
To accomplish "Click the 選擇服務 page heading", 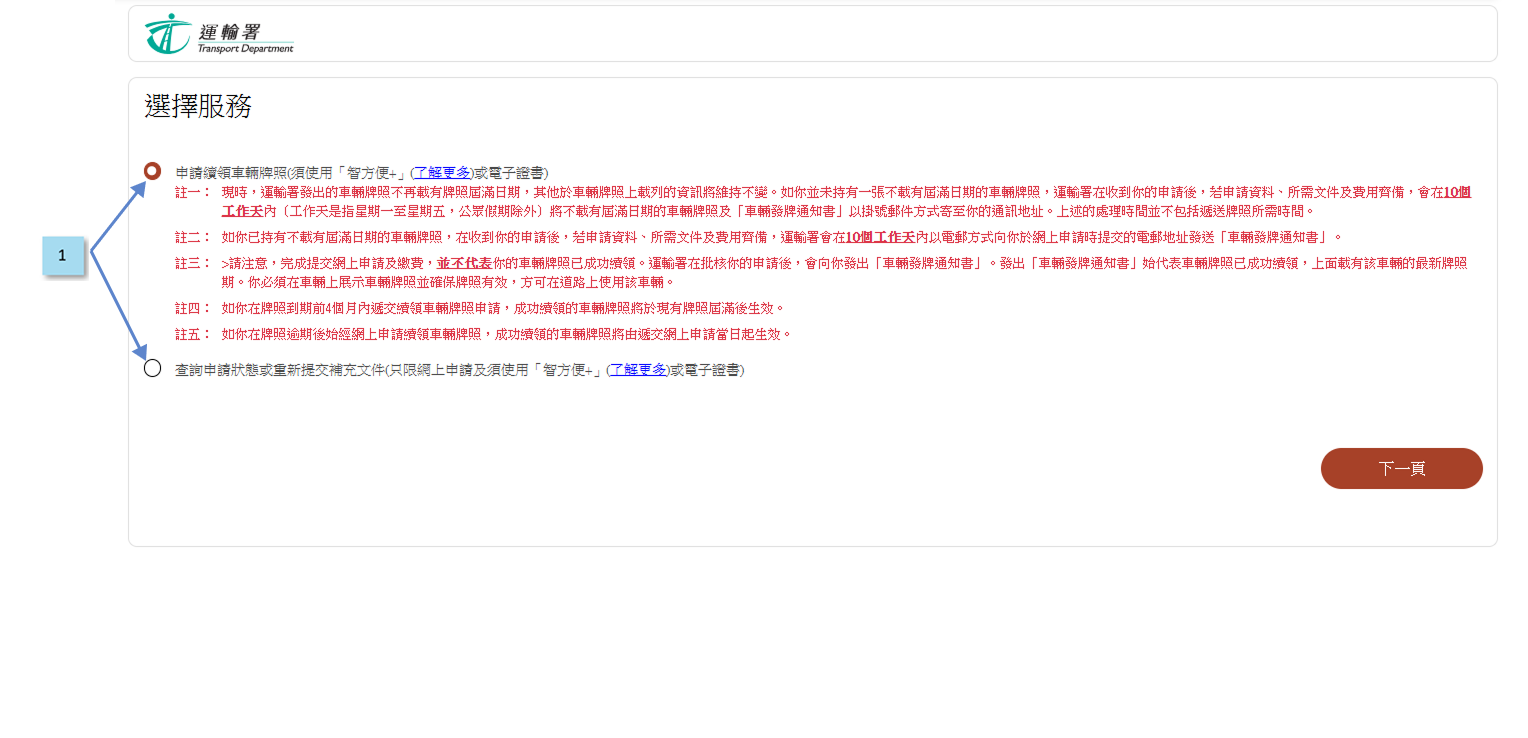I will (198, 107).
